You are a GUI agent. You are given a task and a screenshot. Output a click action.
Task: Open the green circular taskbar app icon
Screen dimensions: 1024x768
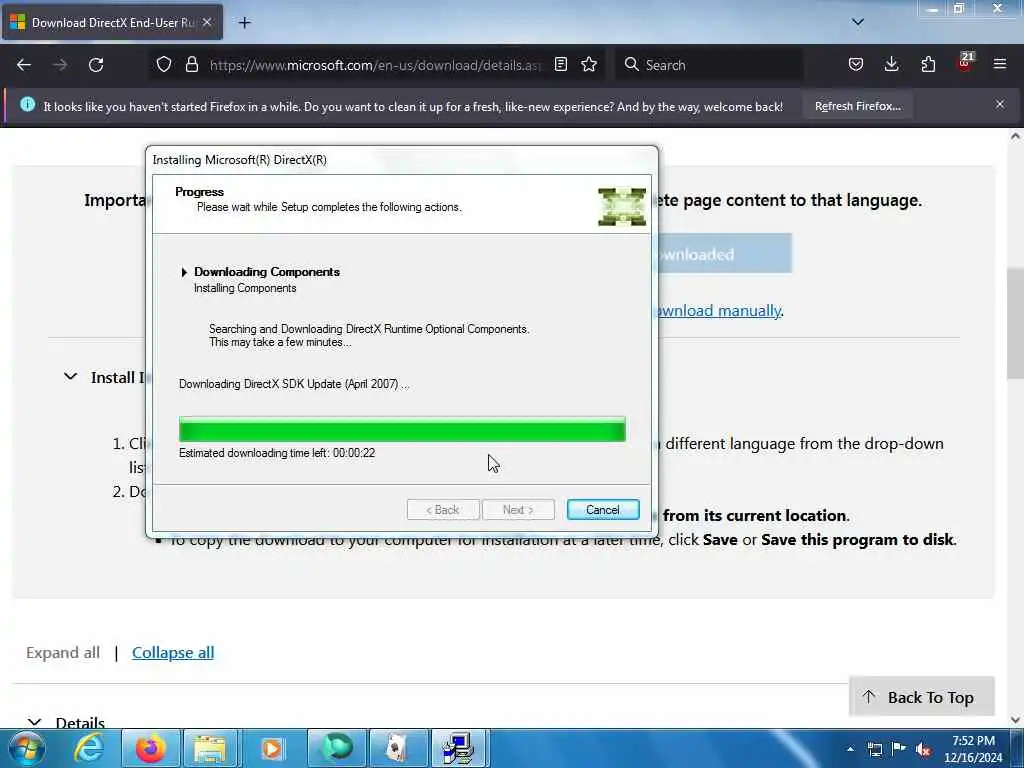[337, 748]
